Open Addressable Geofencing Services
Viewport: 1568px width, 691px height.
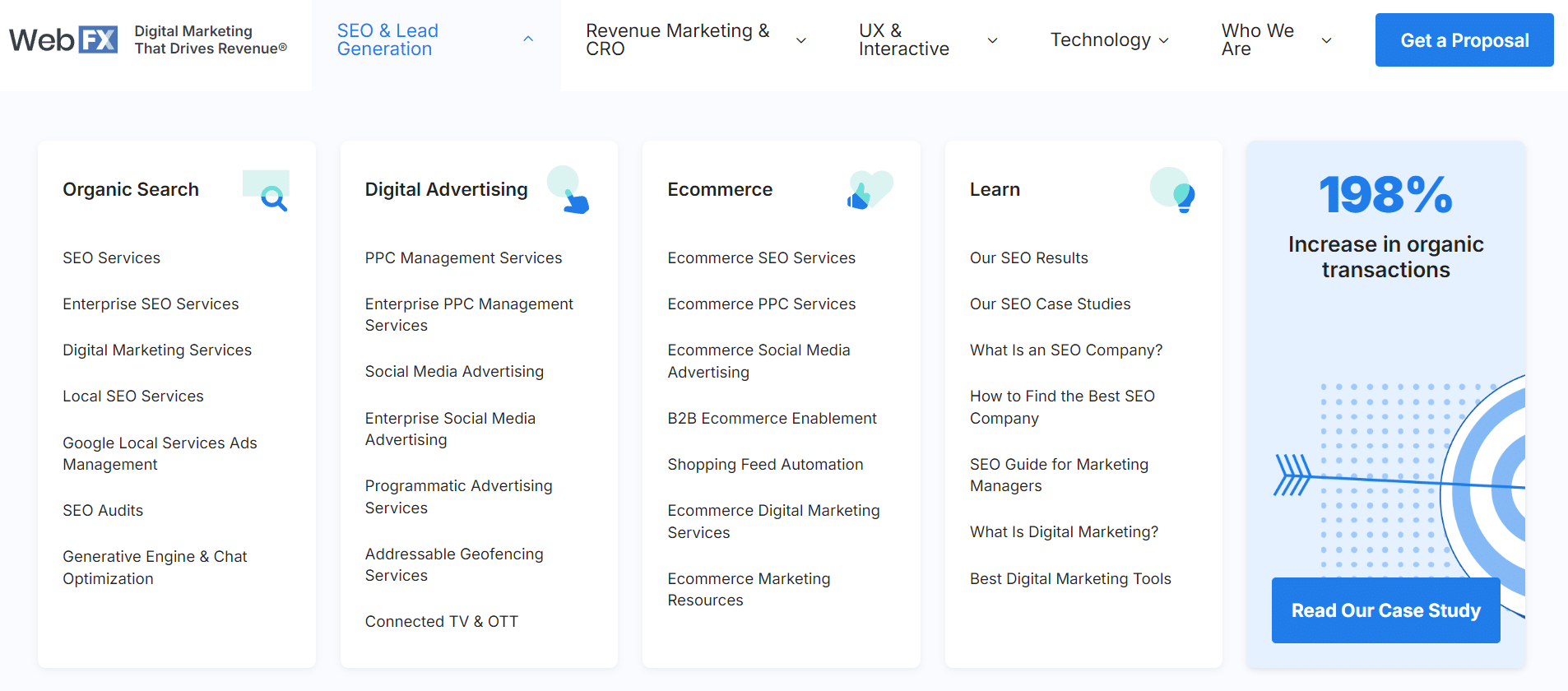pyautogui.click(x=454, y=564)
